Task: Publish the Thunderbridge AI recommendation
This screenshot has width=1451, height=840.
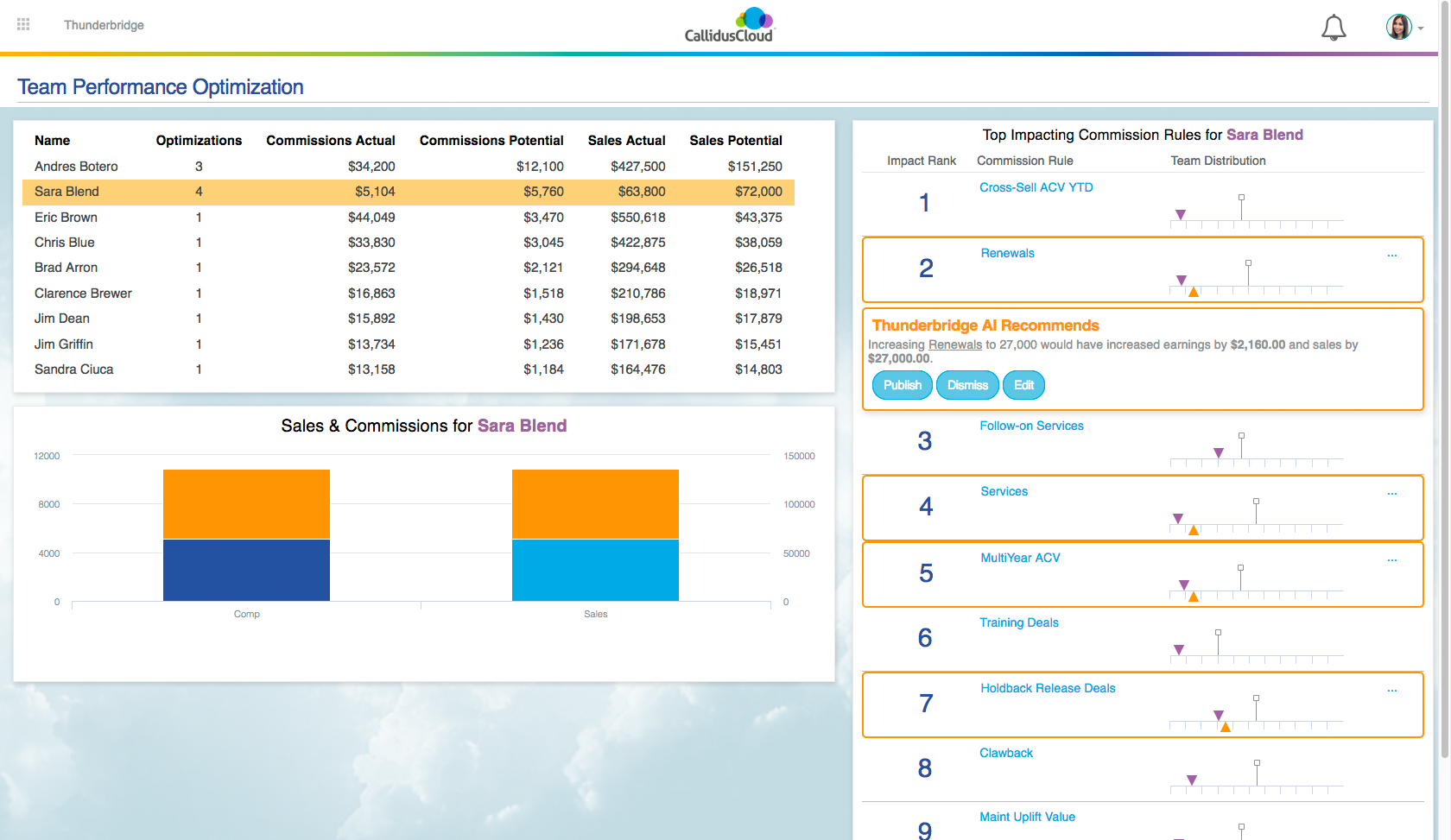Action: coord(902,385)
